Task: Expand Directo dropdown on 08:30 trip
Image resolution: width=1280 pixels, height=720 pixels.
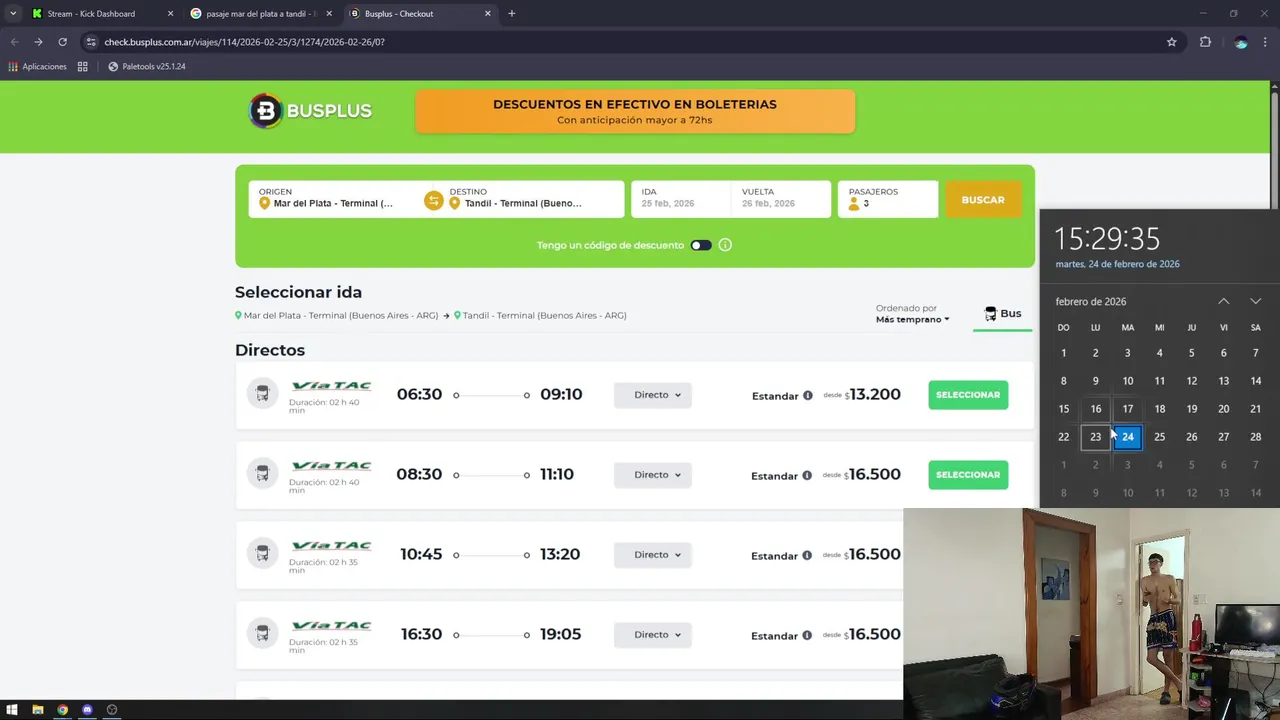Action: coord(653,475)
